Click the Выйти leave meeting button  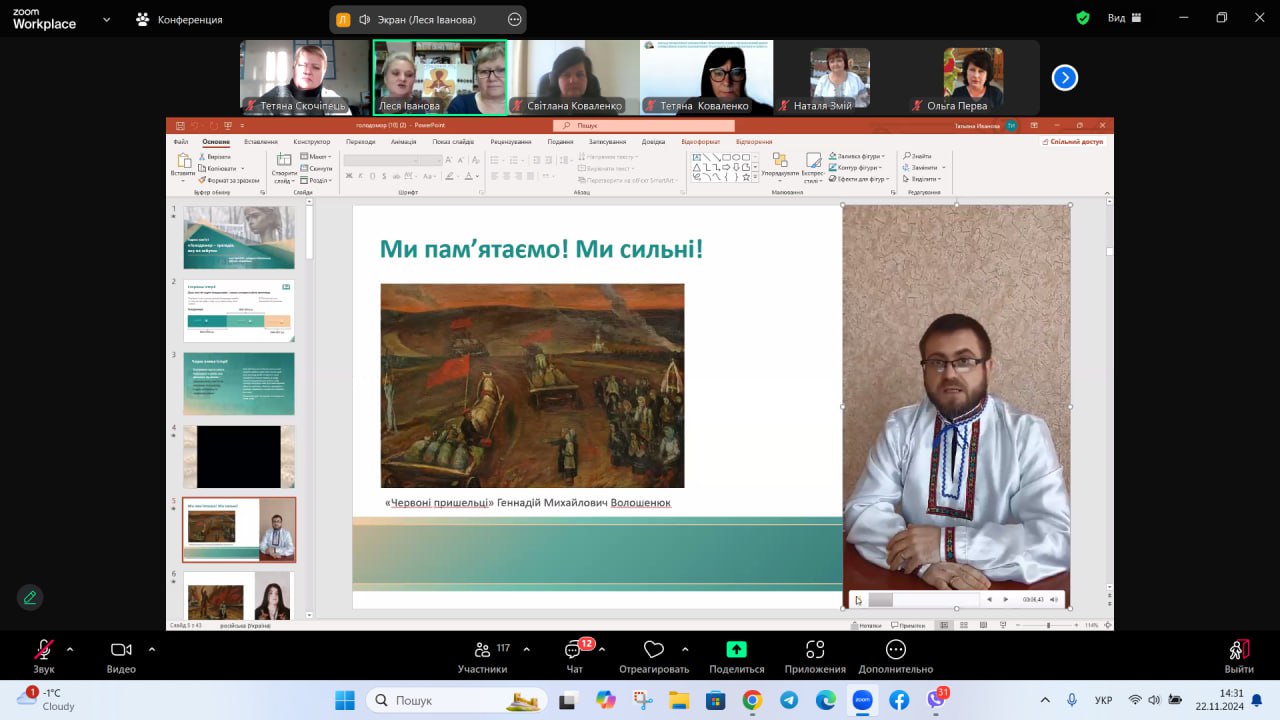1239,656
